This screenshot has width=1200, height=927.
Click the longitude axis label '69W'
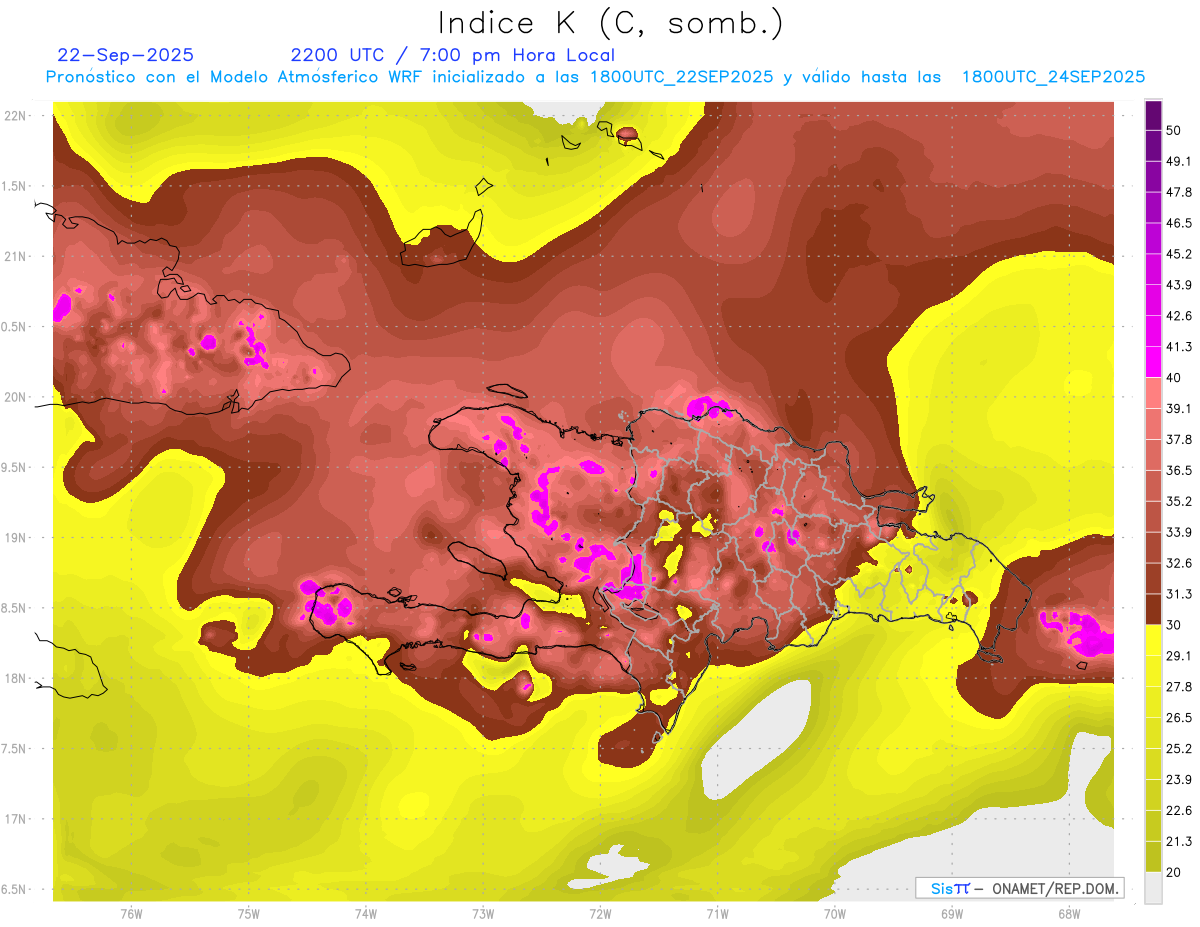[952, 914]
